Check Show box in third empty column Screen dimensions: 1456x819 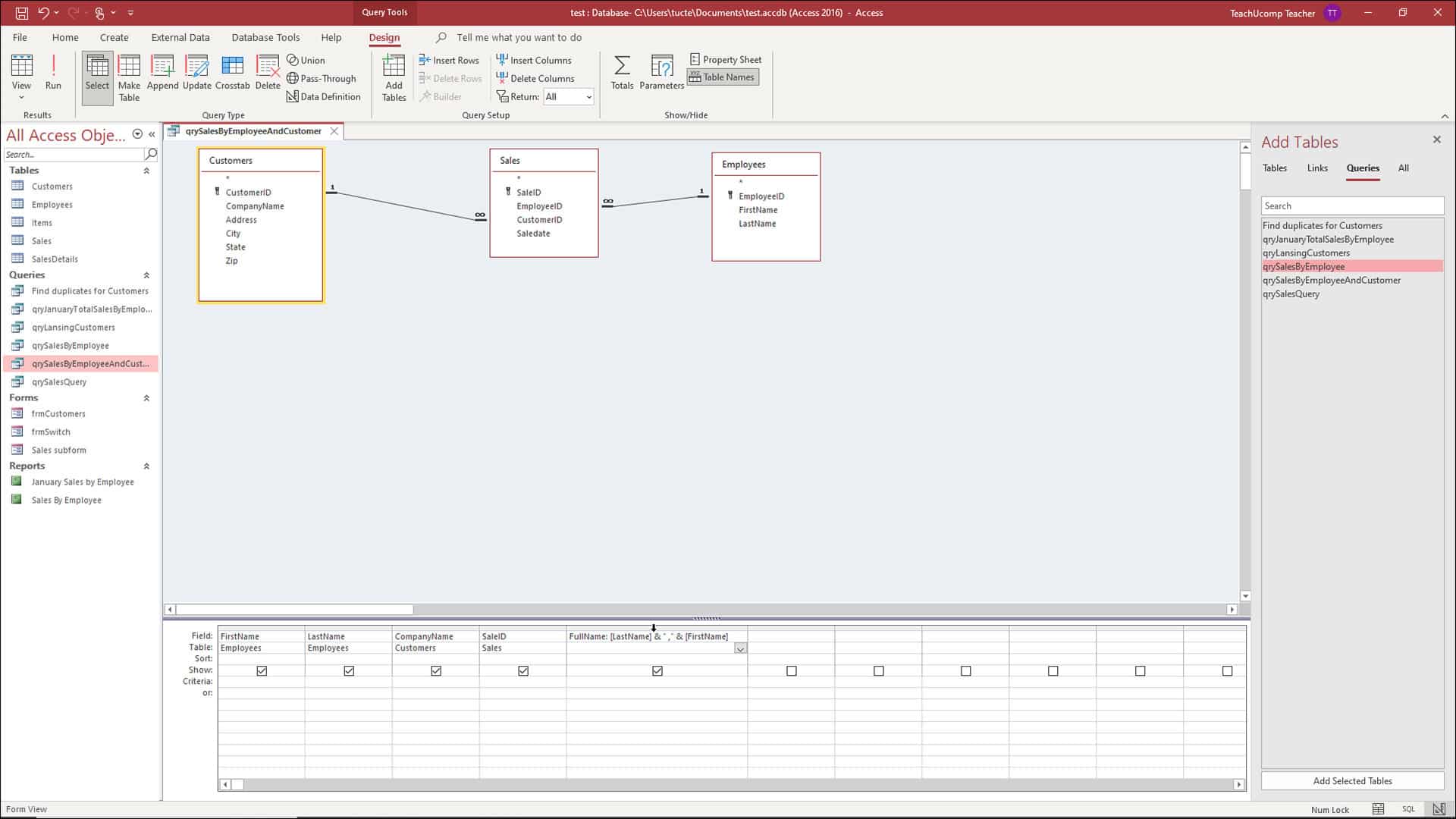(966, 671)
